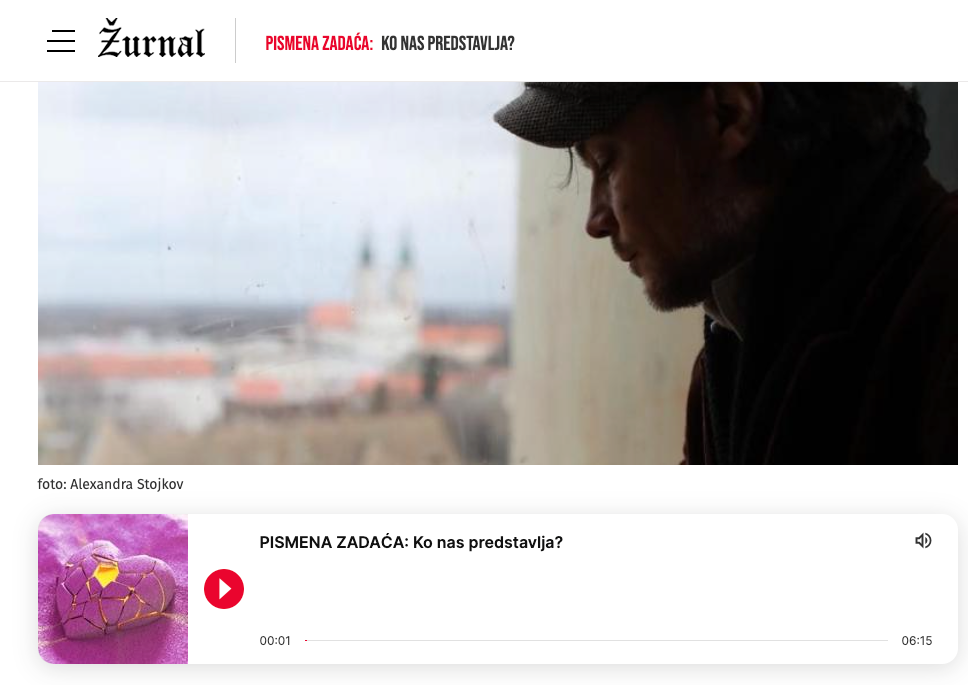Select the Alexandra Stojkov photo credit

tap(127, 484)
